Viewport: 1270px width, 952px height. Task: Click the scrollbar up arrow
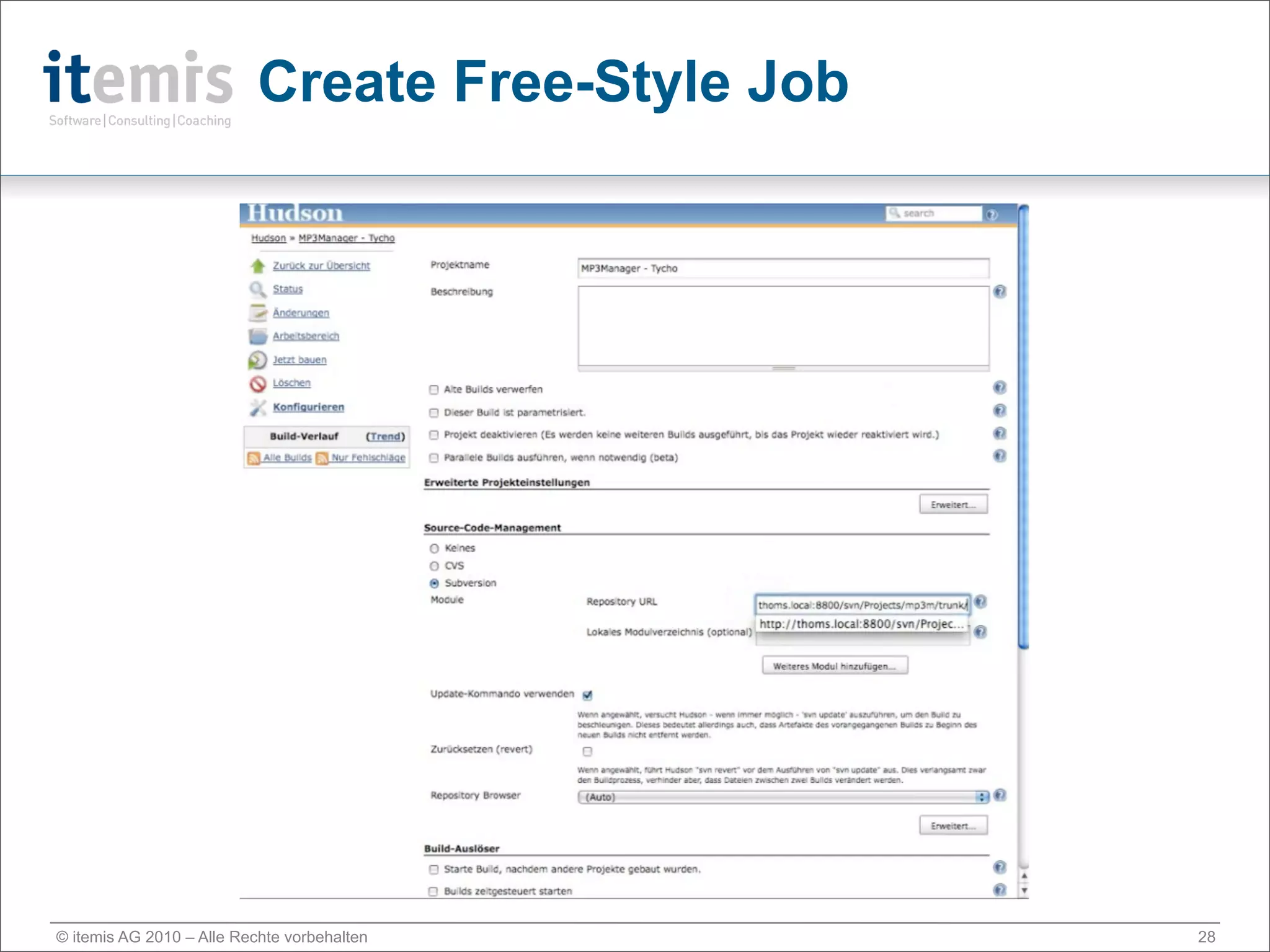click(1024, 876)
